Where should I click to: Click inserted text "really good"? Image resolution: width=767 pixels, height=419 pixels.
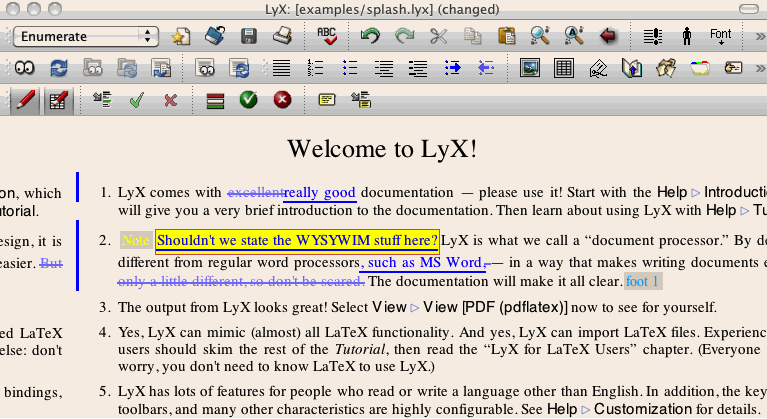pyautogui.click(x=319, y=193)
